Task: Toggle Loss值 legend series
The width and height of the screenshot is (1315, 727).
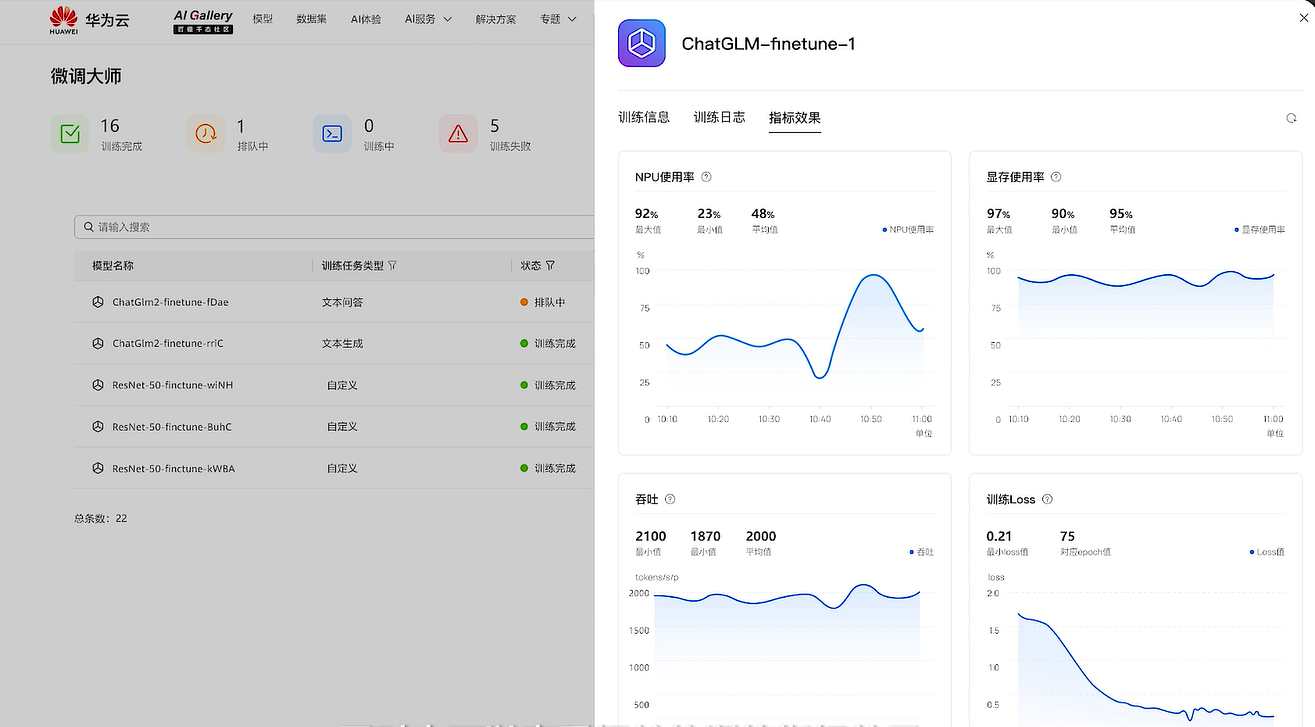Action: click(1267, 552)
